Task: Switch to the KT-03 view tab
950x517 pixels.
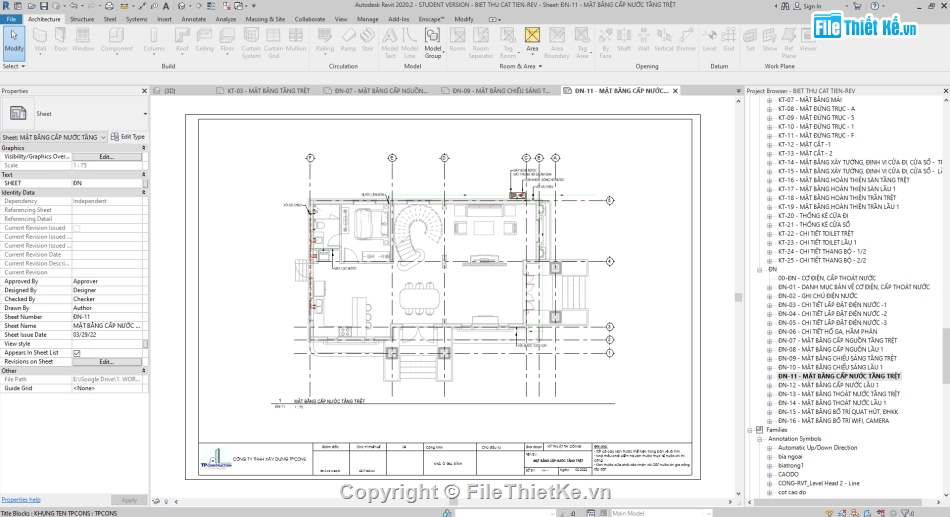Action: click(264, 91)
